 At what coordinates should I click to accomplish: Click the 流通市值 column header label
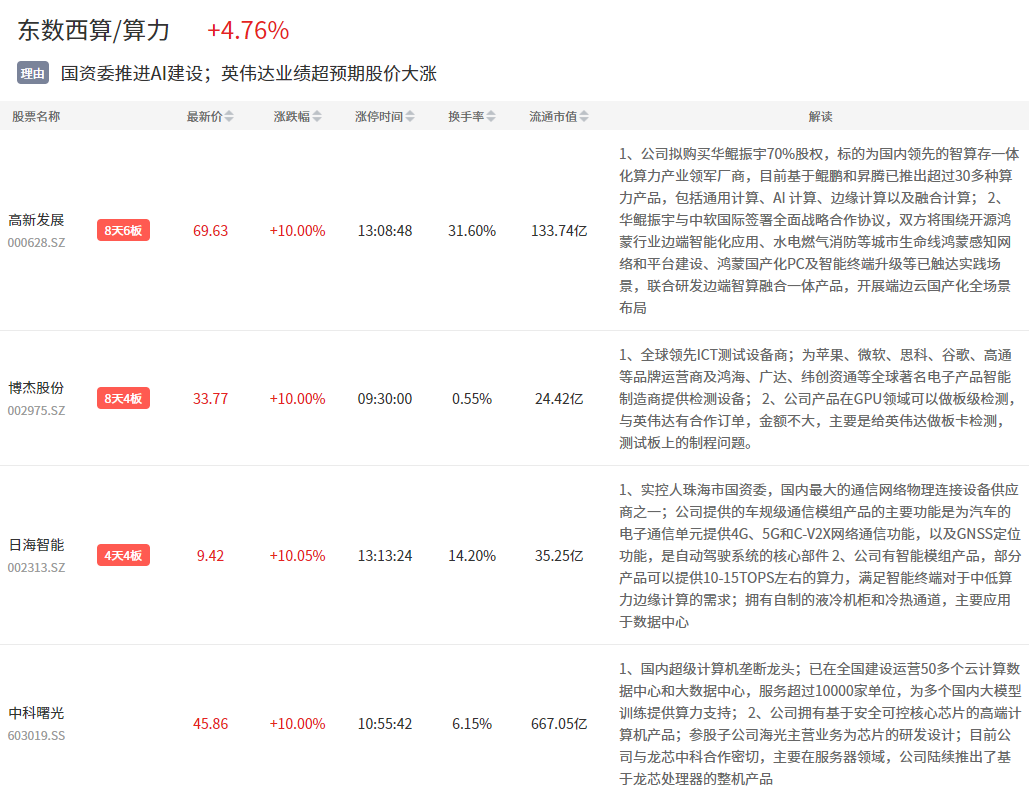pyautogui.click(x=553, y=117)
